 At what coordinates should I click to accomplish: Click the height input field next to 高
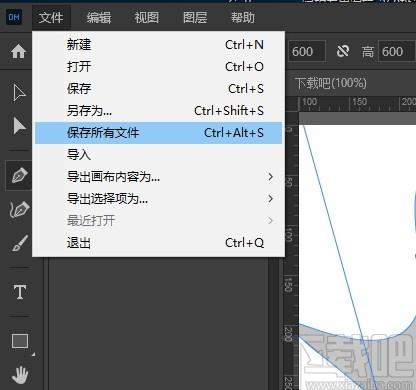[397, 51]
